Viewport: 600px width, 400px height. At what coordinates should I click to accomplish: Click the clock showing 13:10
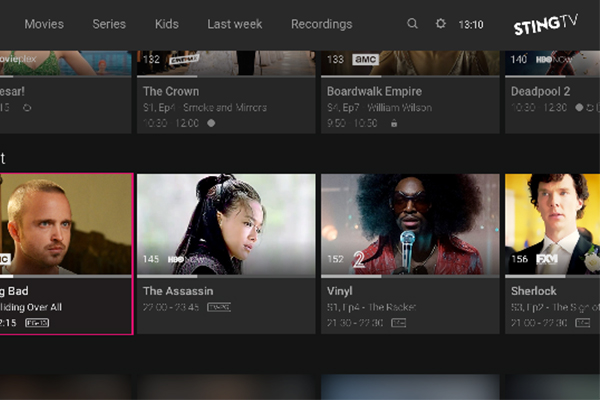click(x=471, y=25)
